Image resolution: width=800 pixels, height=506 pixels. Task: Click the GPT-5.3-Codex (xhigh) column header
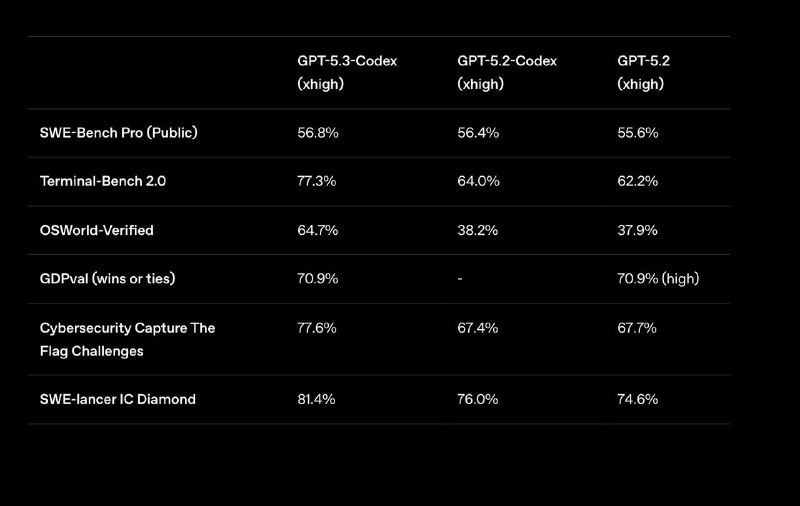pos(347,73)
